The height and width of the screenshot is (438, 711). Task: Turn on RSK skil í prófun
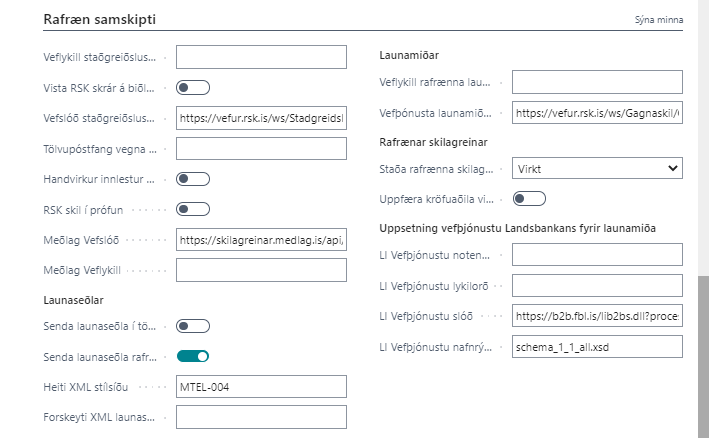[193, 209]
